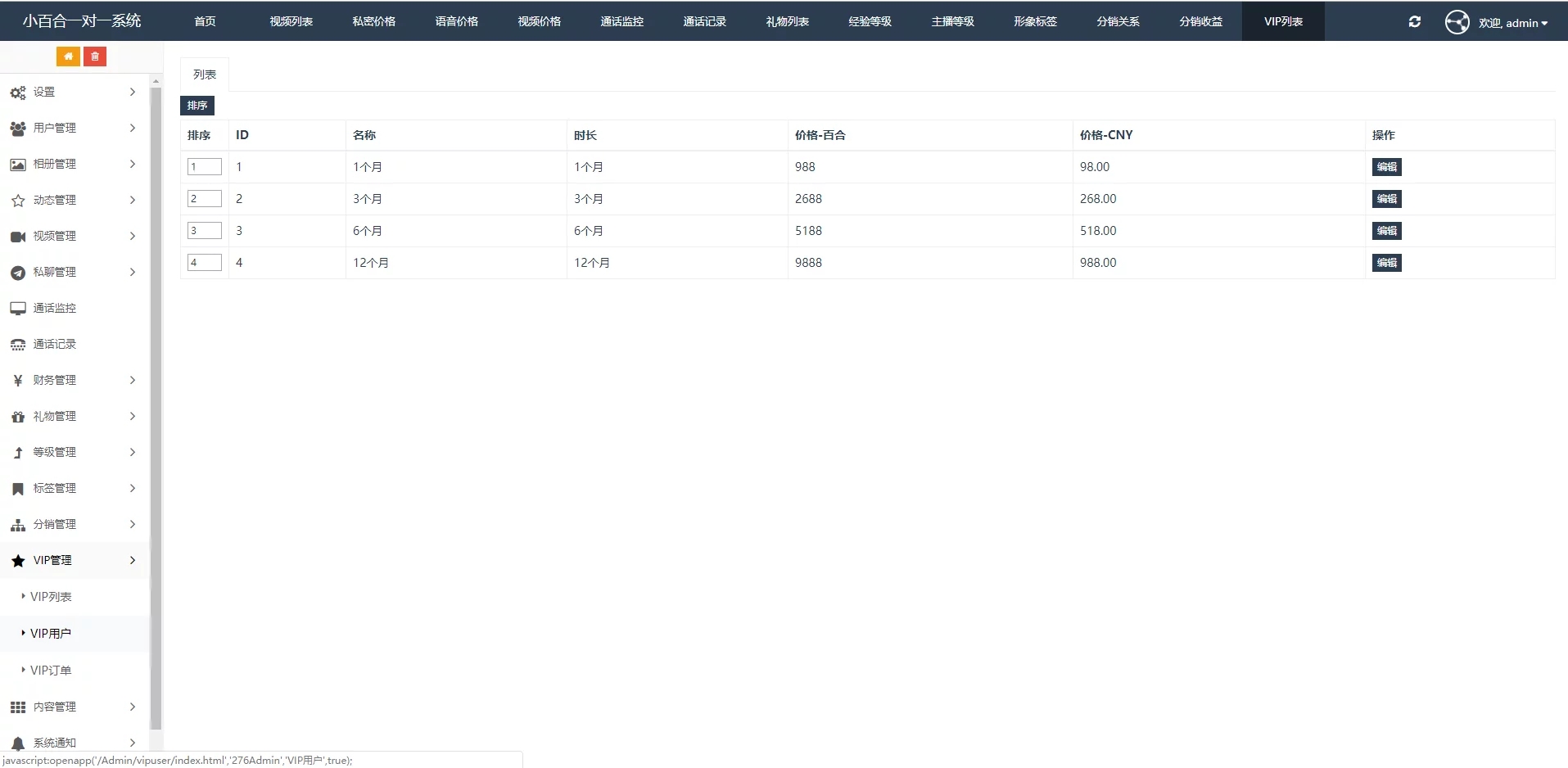1568x768 pixels.
Task: Select the 礼物管理 gift icon
Action: (18, 416)
